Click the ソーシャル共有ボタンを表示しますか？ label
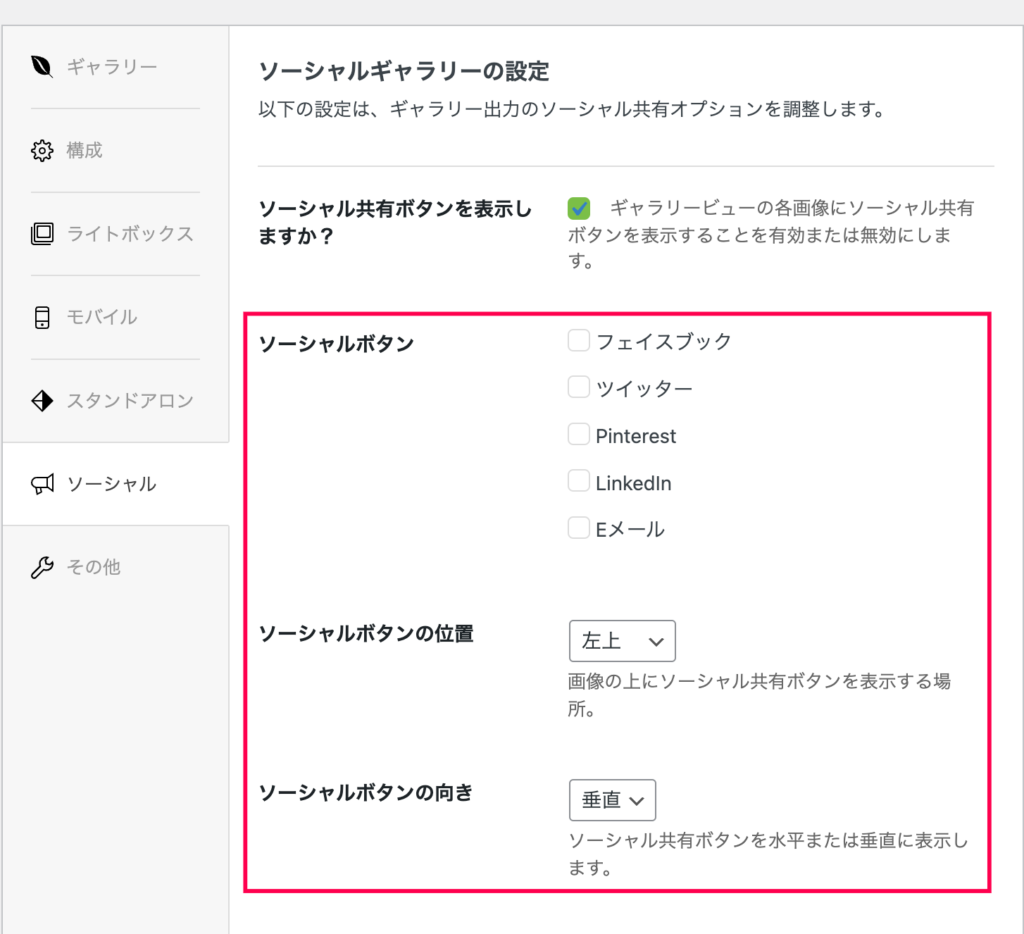This screenshot has height=934, width=1024. (x=395, y=222)
